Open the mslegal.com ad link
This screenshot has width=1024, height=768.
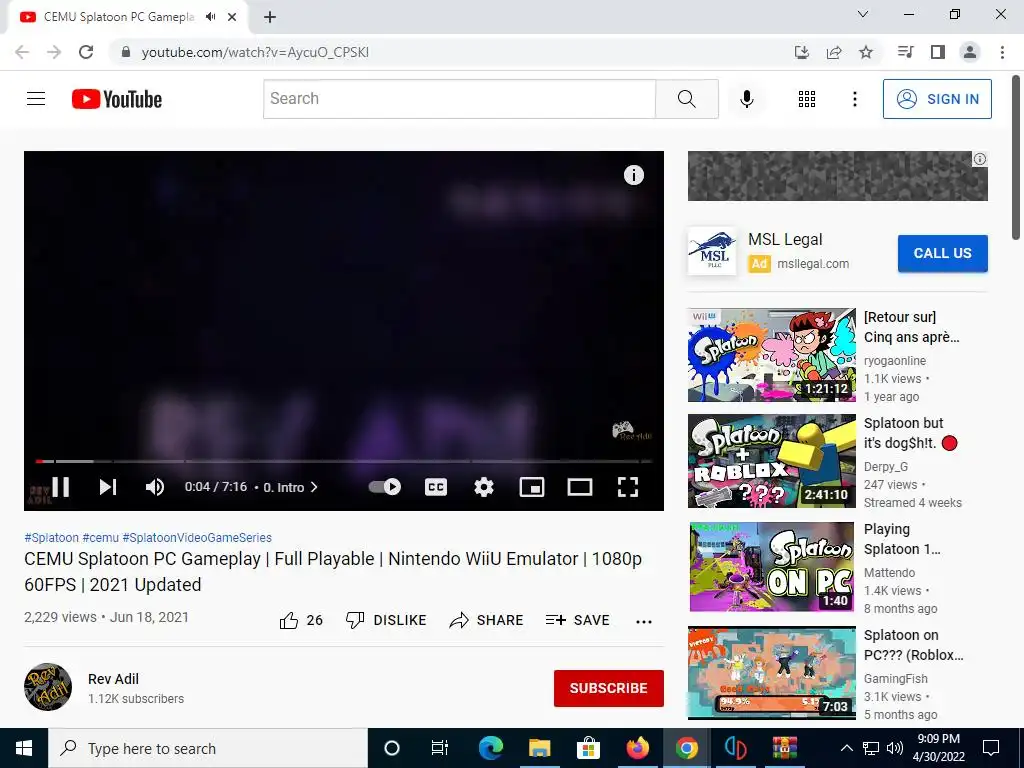[x=813, y=264]
